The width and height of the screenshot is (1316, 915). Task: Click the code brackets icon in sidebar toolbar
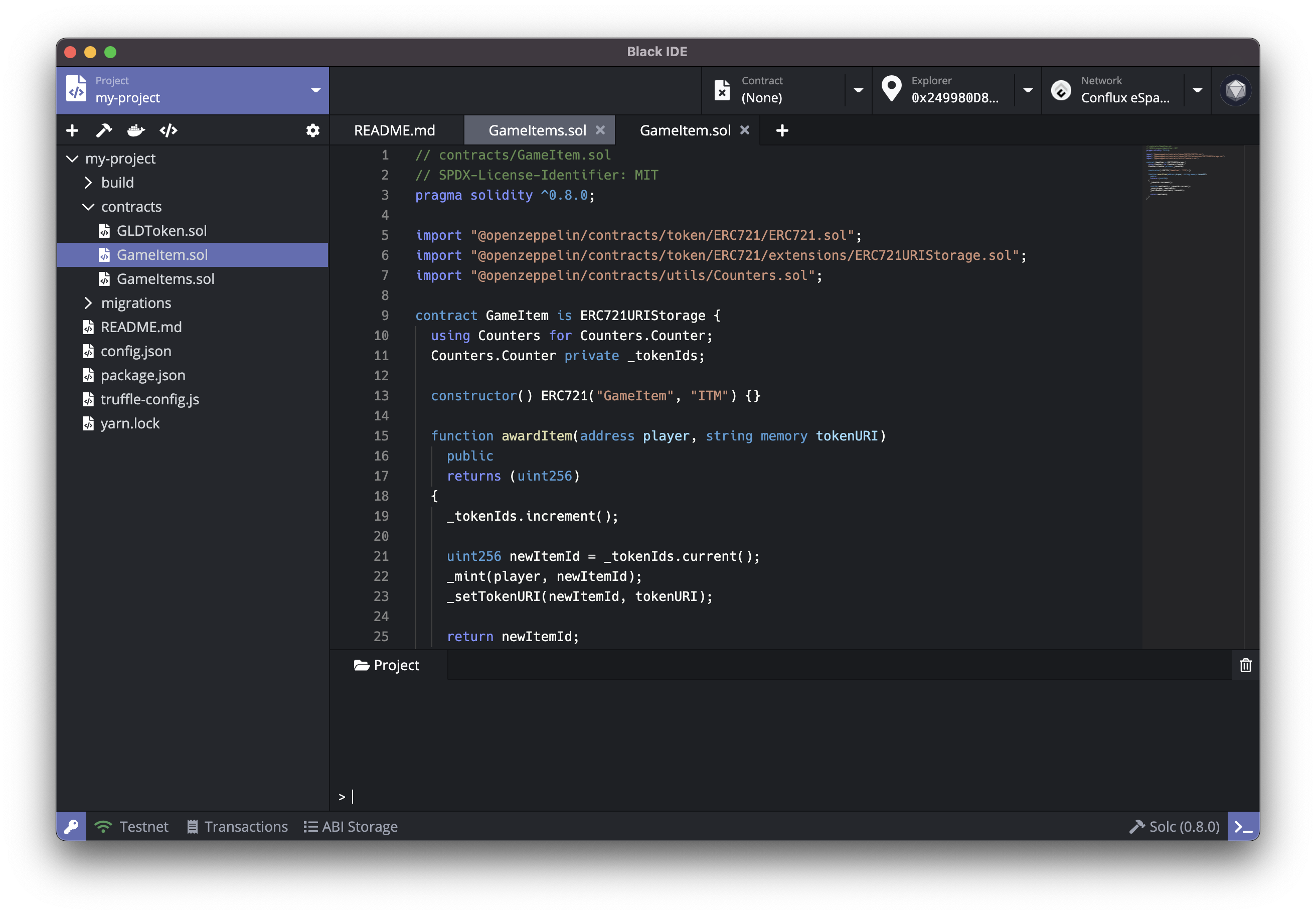tap(169, 131)
